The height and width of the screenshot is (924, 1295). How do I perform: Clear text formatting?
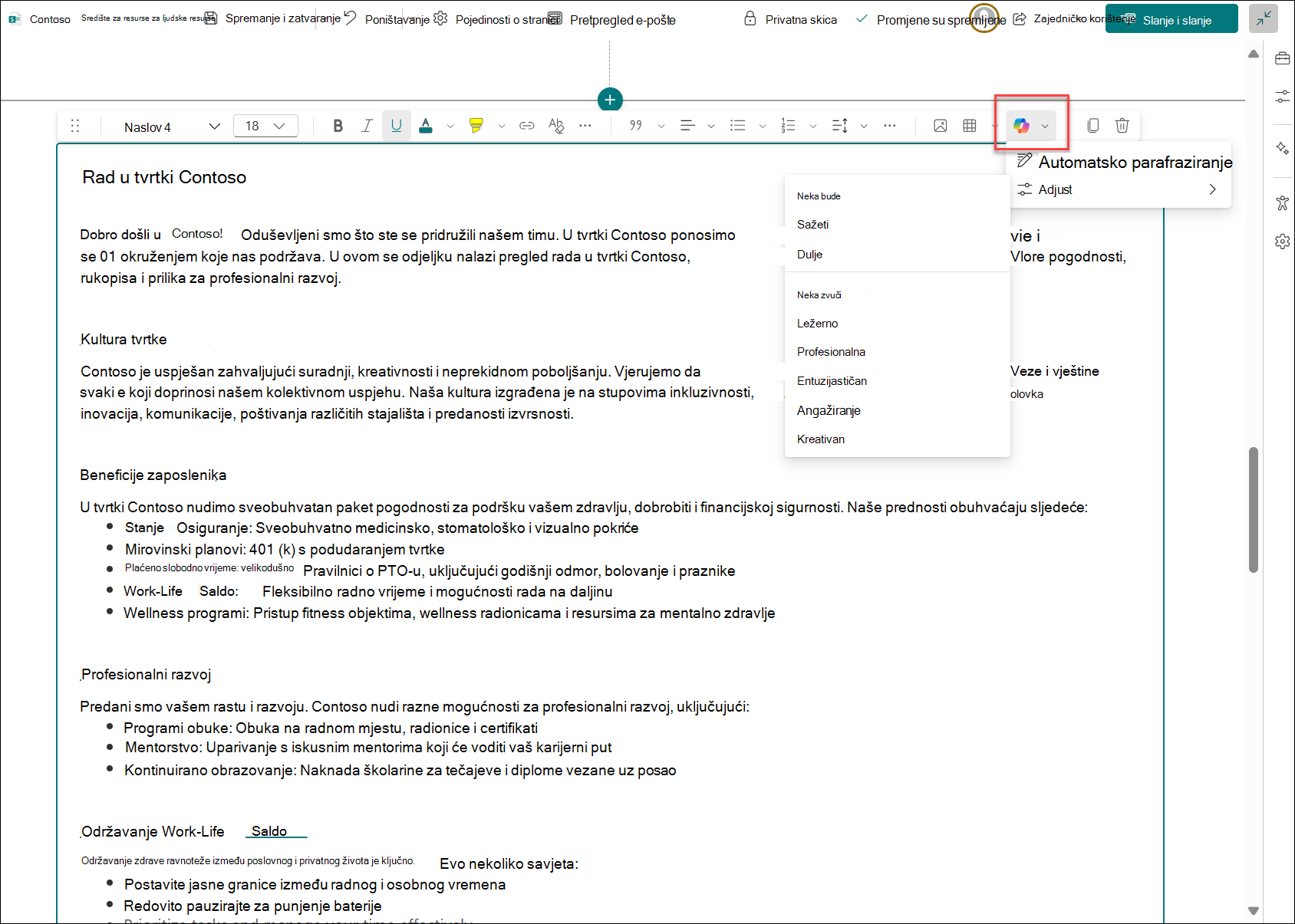tap(556, 126)
